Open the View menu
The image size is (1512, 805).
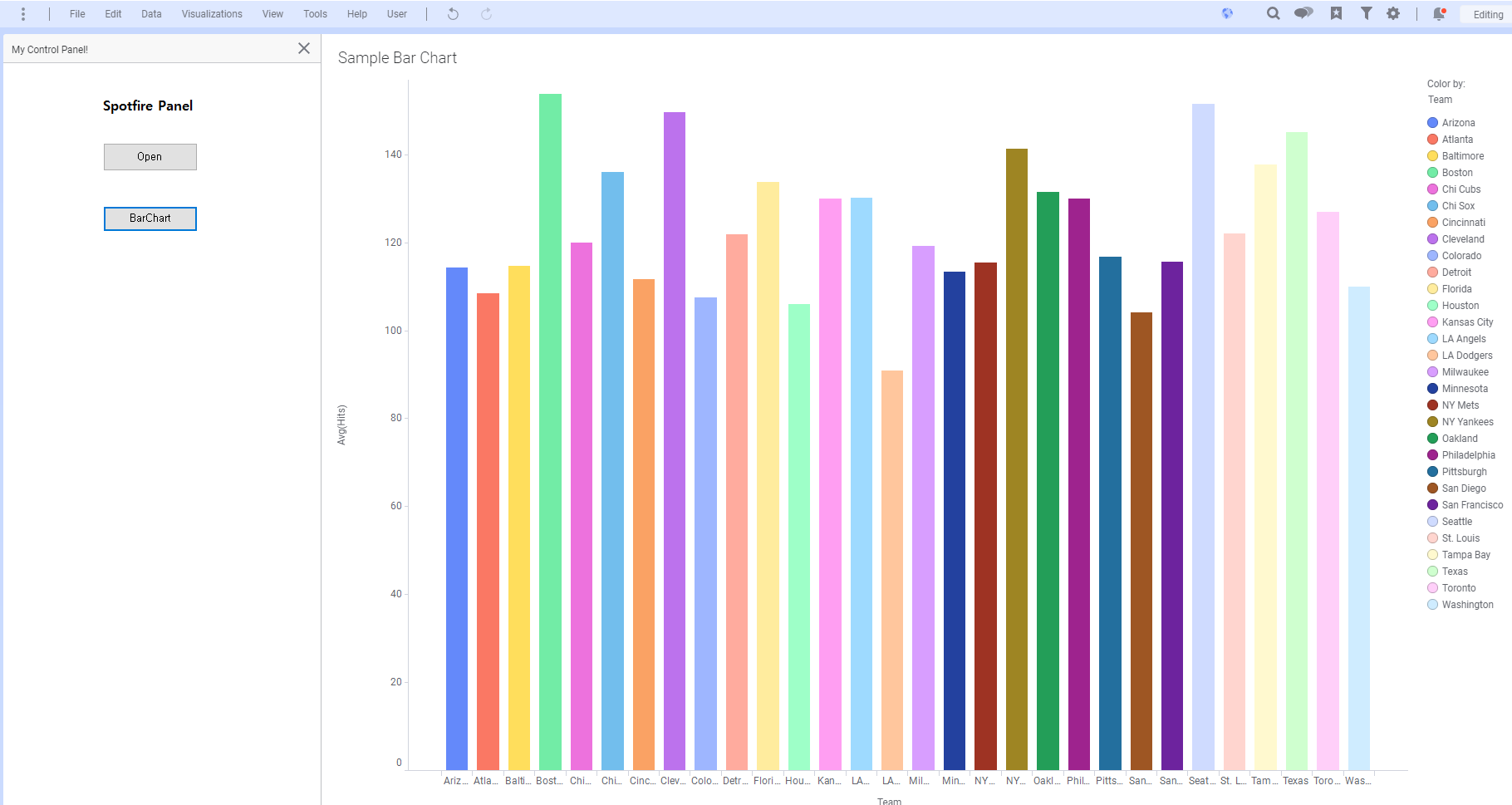[x=272, y=14]
